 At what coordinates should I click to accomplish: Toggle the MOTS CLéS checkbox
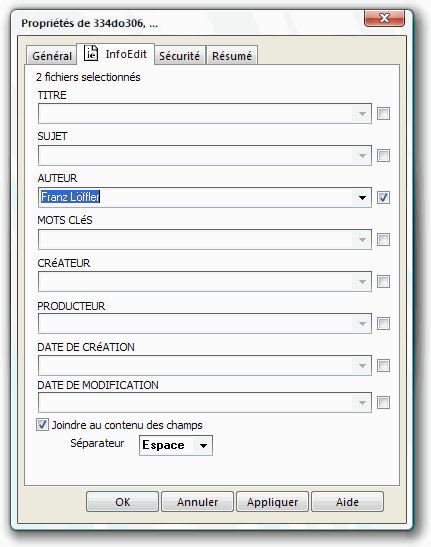pos(383,240)
